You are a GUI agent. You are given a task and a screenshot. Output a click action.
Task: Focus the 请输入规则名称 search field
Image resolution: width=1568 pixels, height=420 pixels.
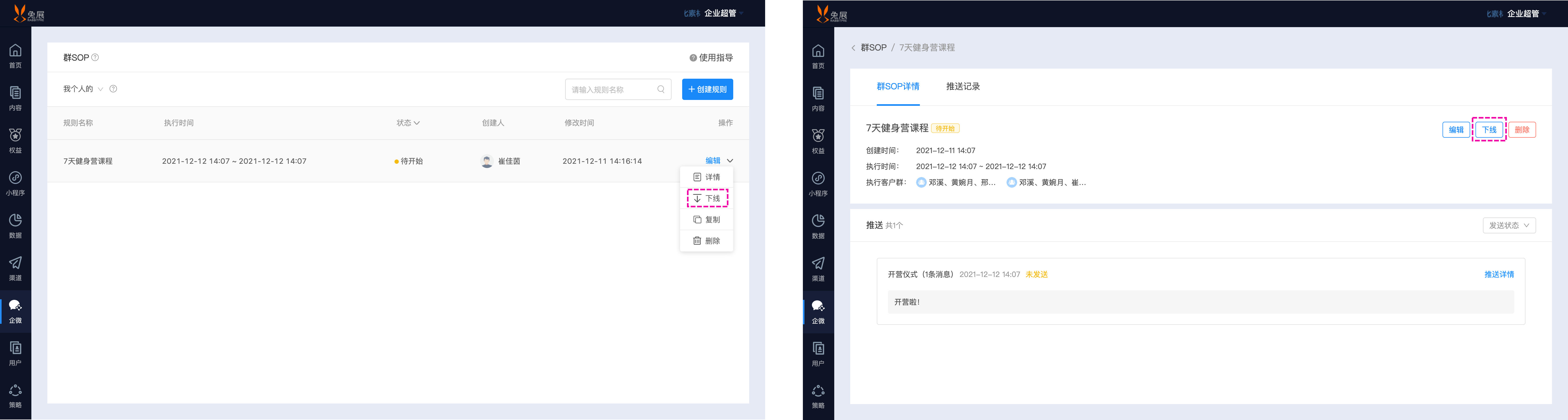click(618, 90)
